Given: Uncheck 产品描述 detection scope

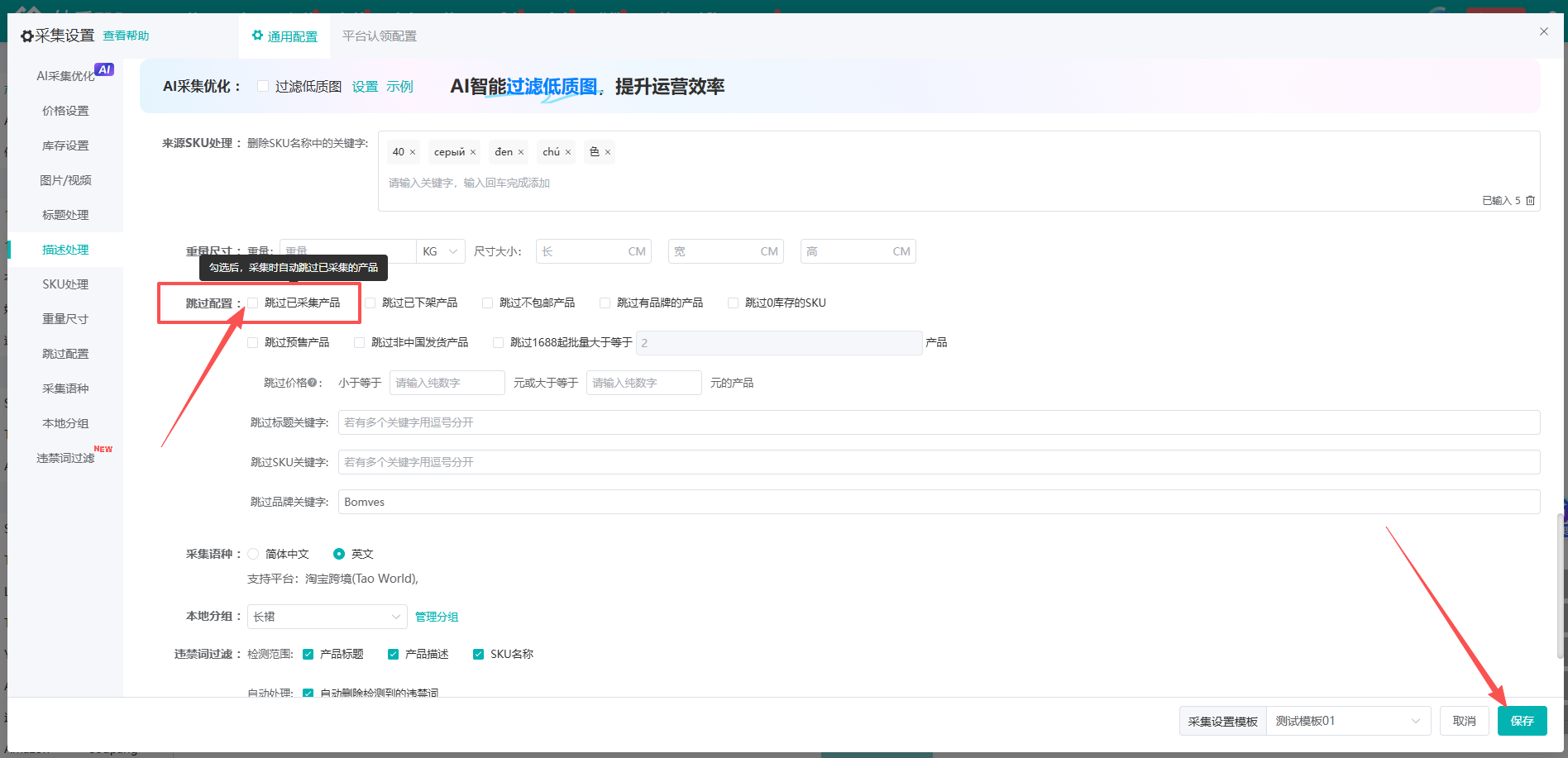Looking at the screenshot, I should coord(394,654).
